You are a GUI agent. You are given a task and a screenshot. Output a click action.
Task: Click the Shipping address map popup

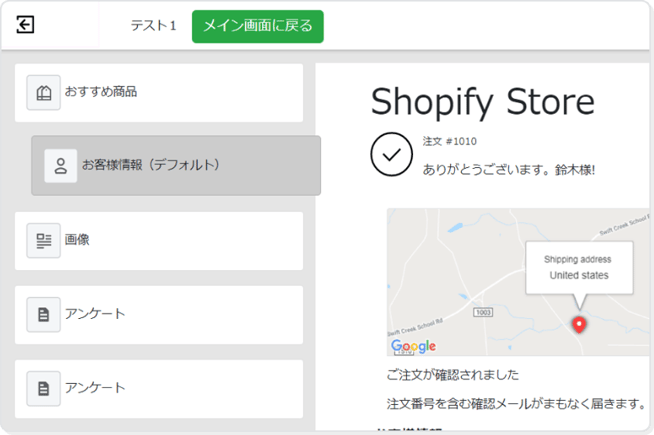click(579, 267)
